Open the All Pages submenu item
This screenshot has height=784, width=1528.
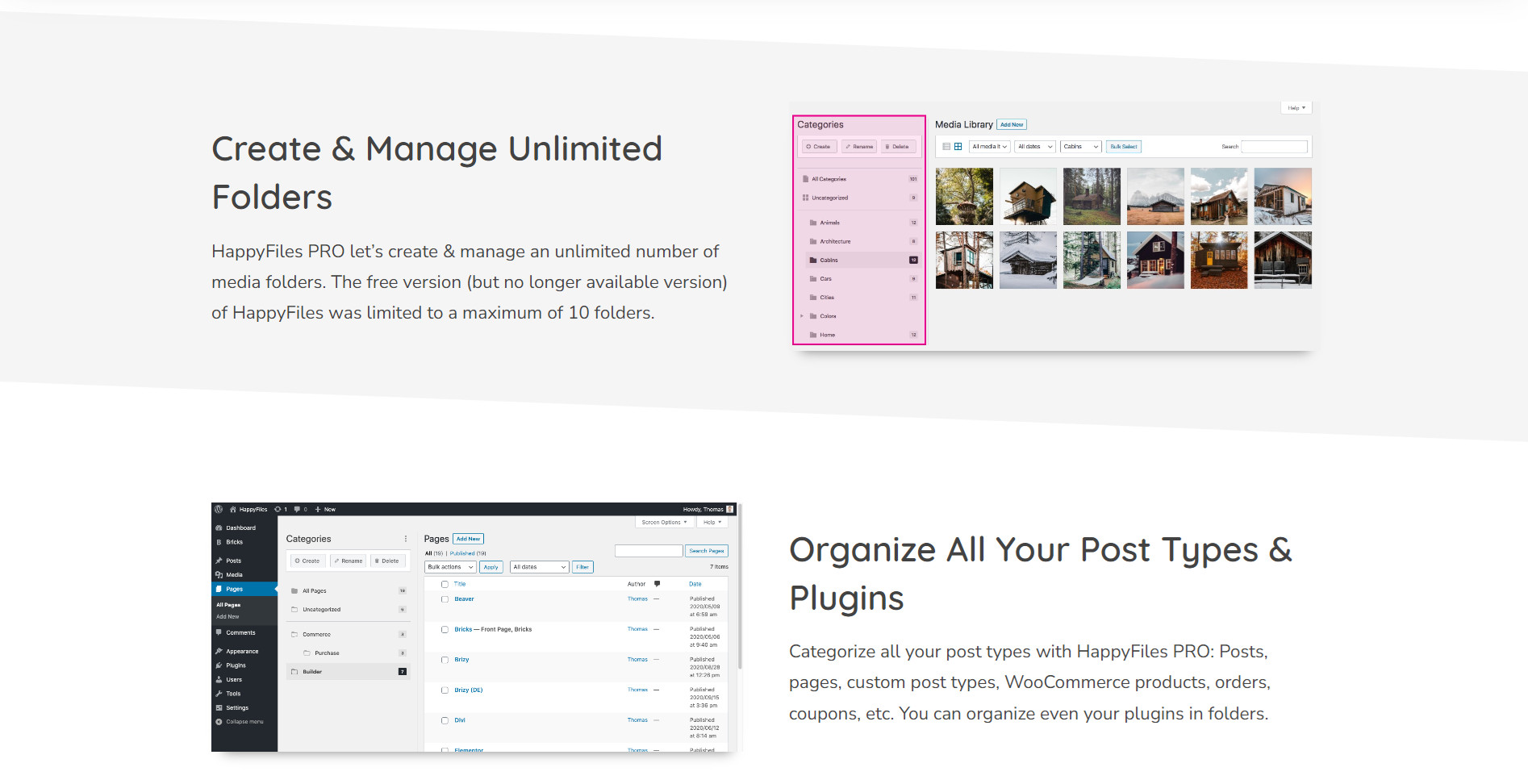pos(228,604)
